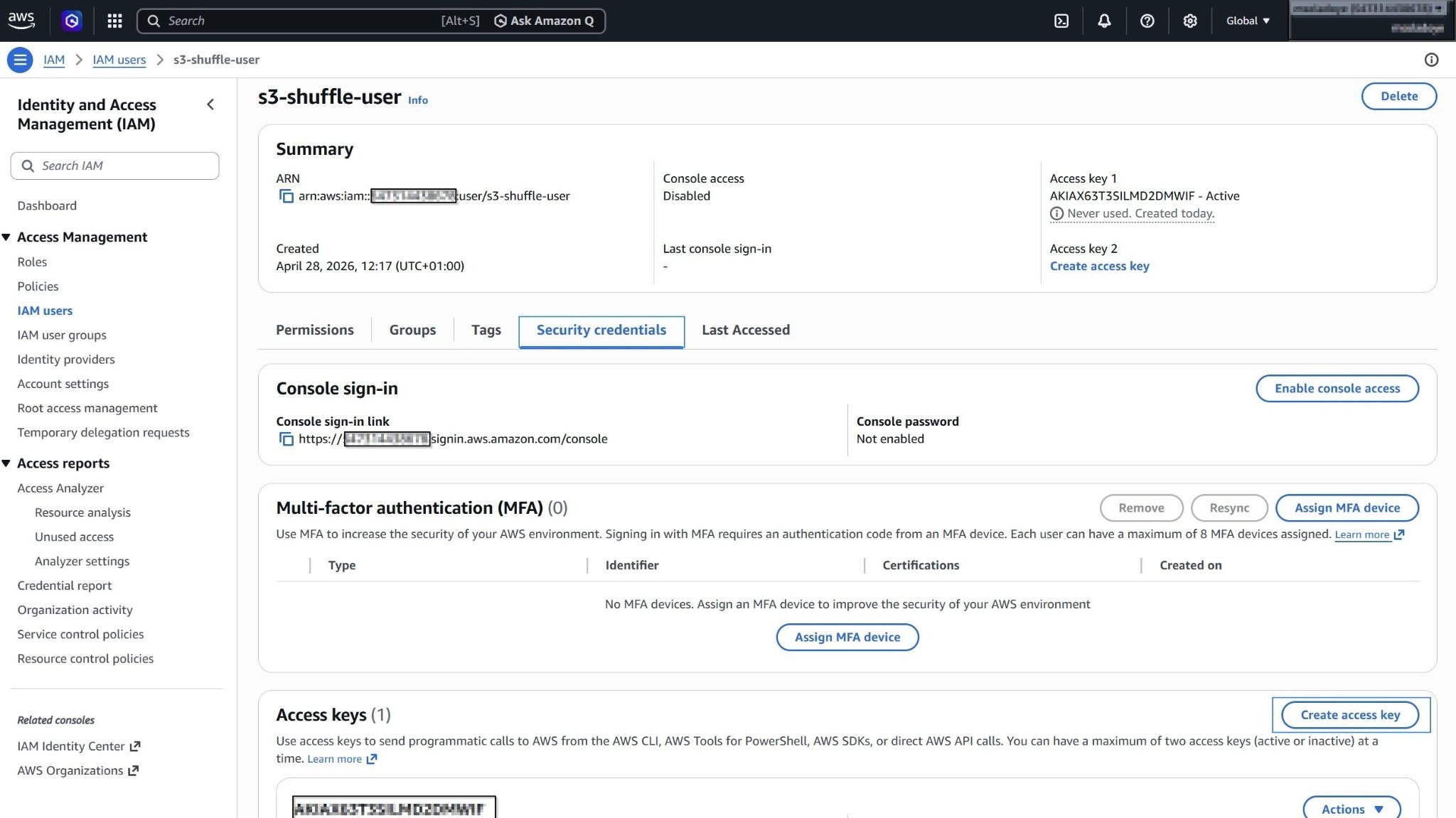Click the Created on column header

coord(1191,565)
